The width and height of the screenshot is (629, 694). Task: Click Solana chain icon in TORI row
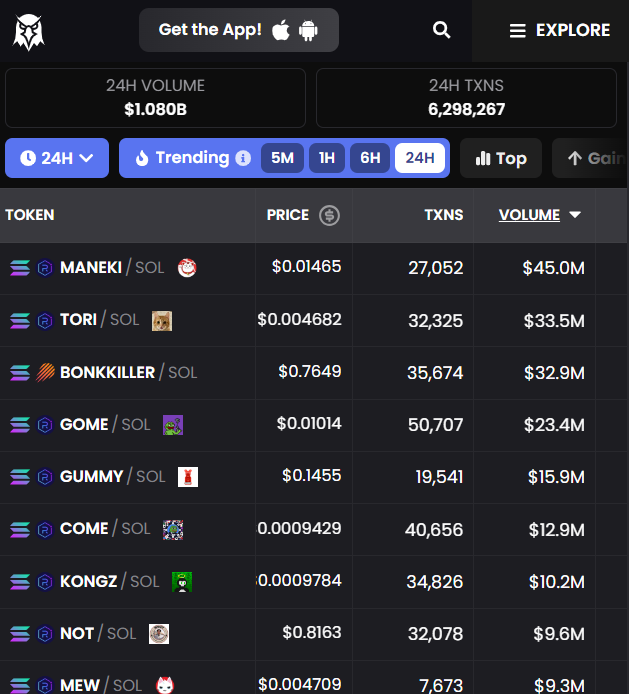[20, 320]
